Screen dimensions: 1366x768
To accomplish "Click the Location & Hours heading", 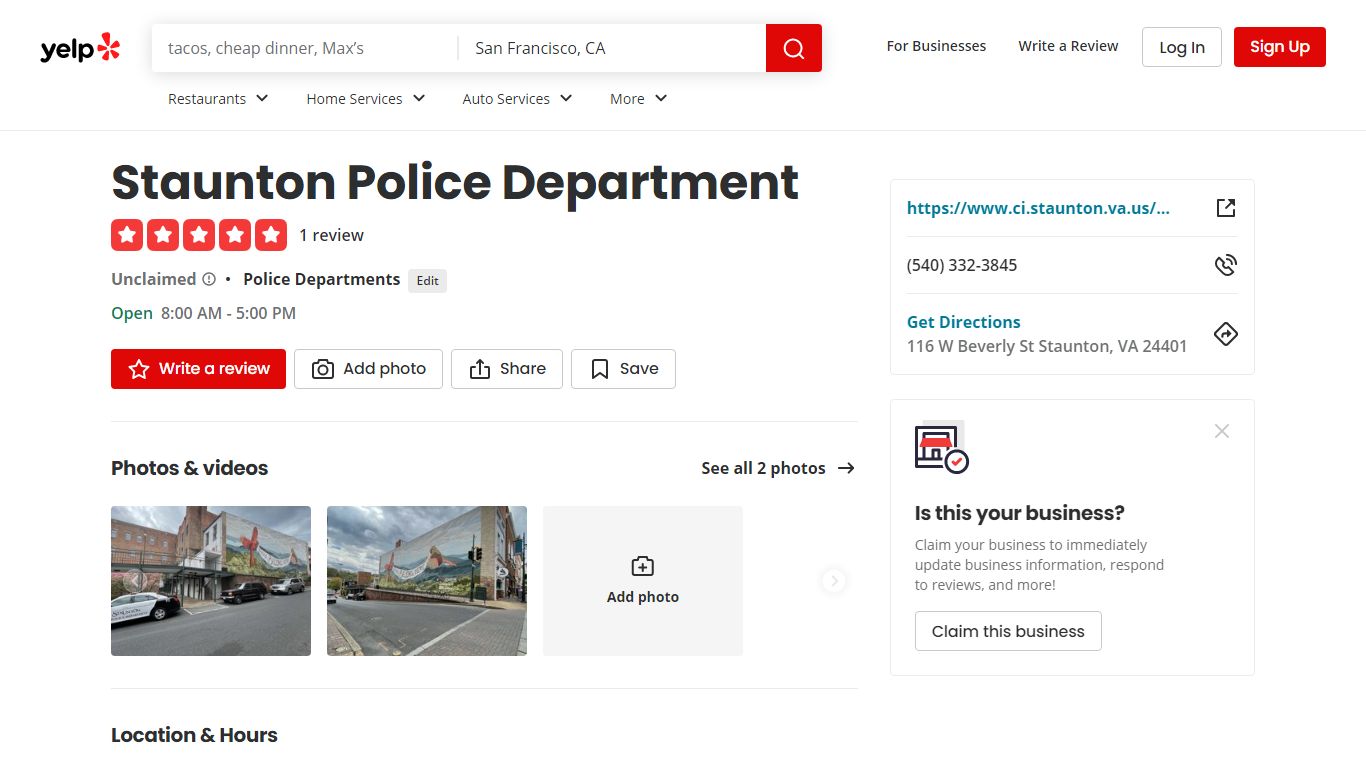I will 194,735.
